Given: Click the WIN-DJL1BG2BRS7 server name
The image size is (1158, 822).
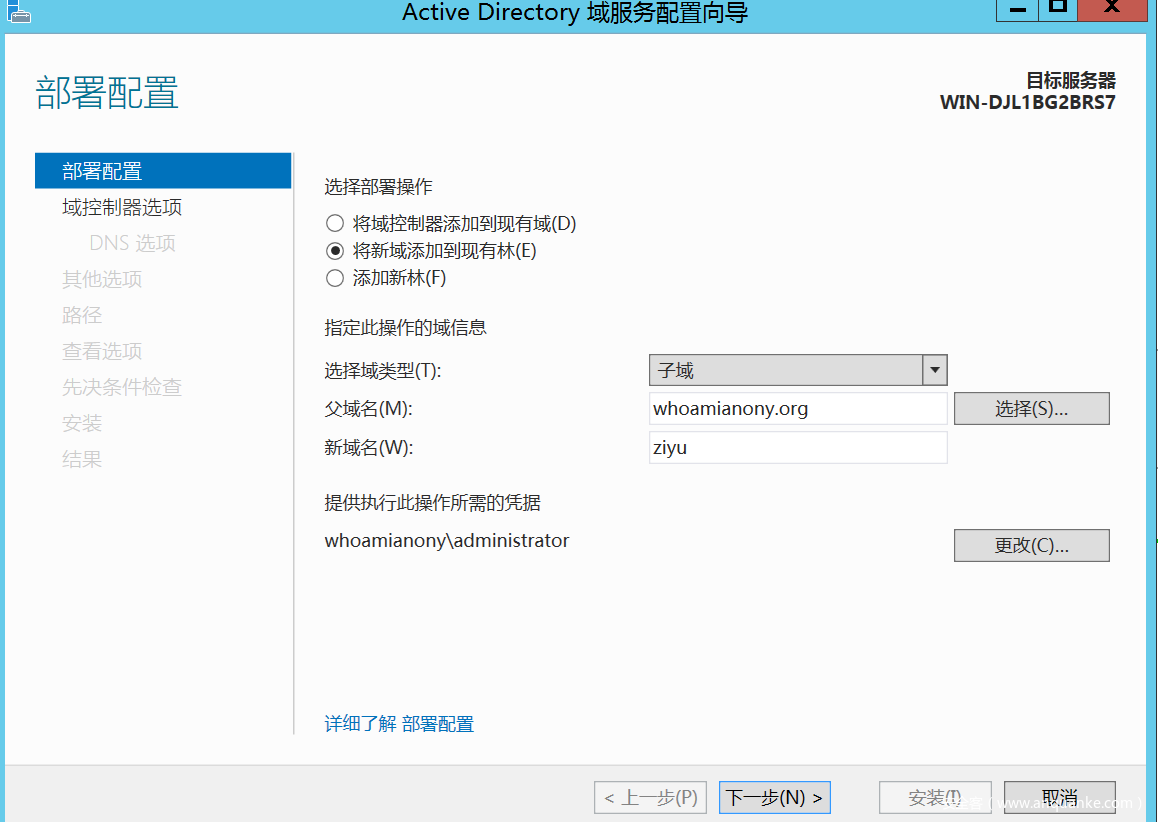Looking at the screenshot, I should pos(1027,102).
